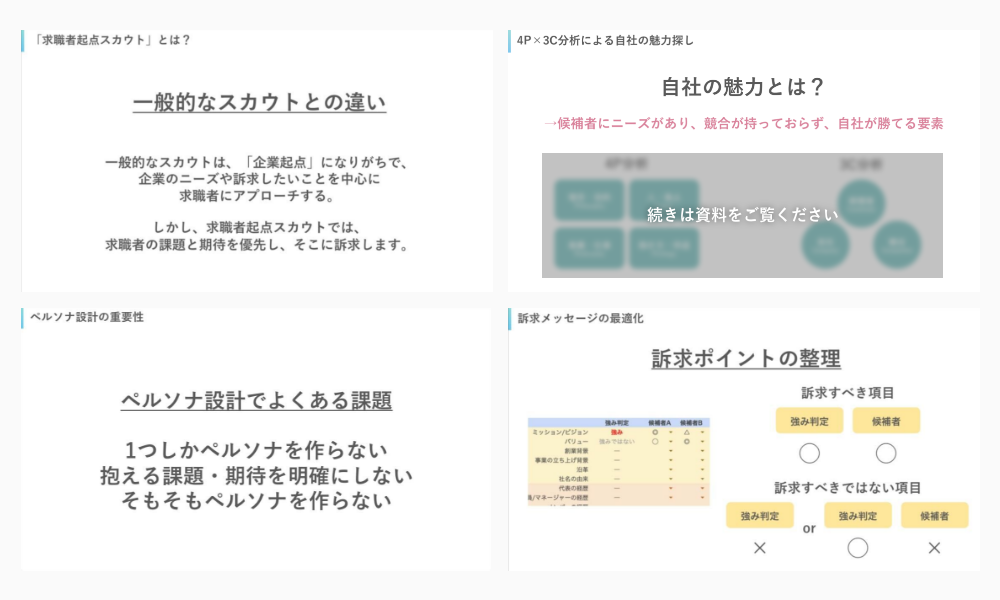Click the sentence しかし、求職者起点スカウトでは、

256,228
